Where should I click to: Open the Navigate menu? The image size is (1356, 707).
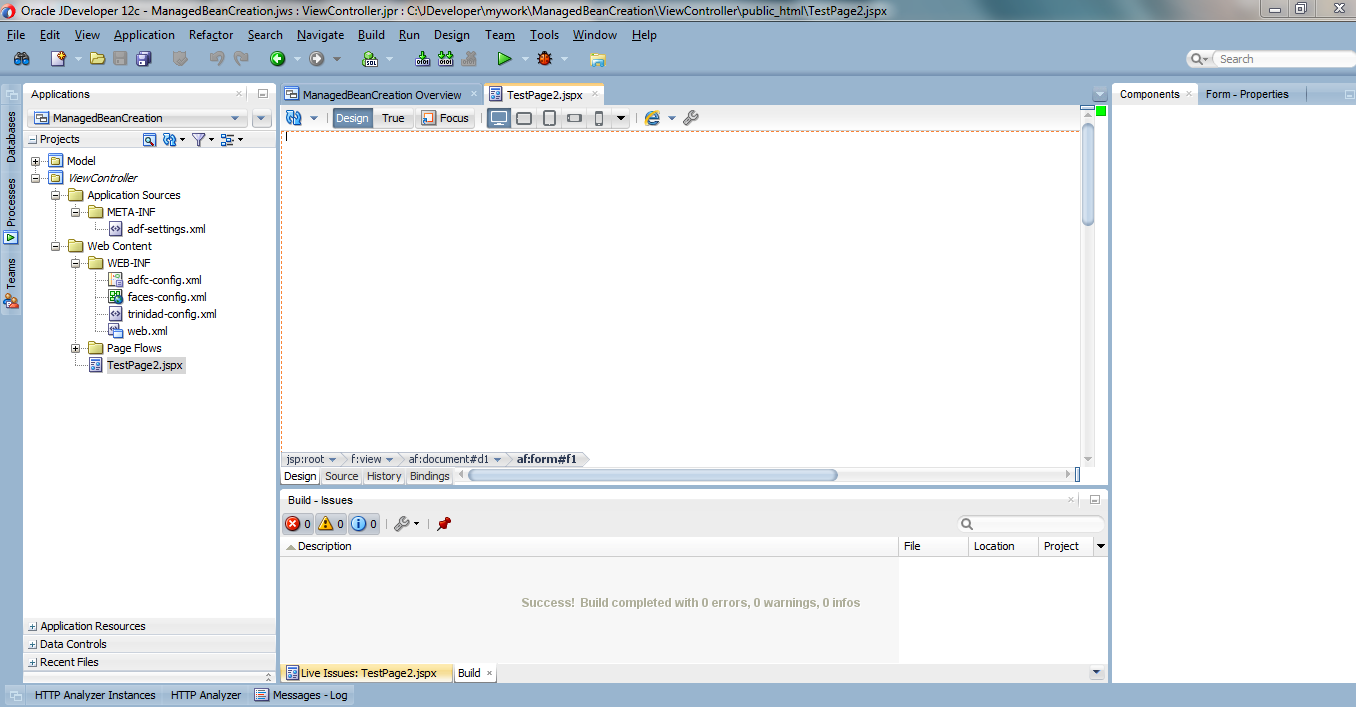(x=320, y=35)
